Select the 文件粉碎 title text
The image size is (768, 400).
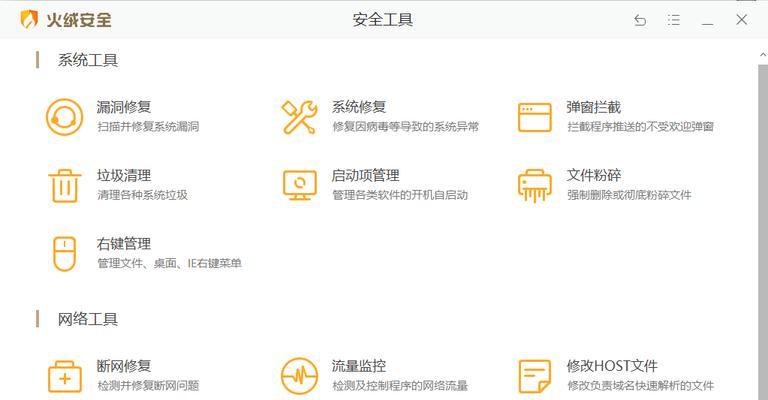coord(594,175)
